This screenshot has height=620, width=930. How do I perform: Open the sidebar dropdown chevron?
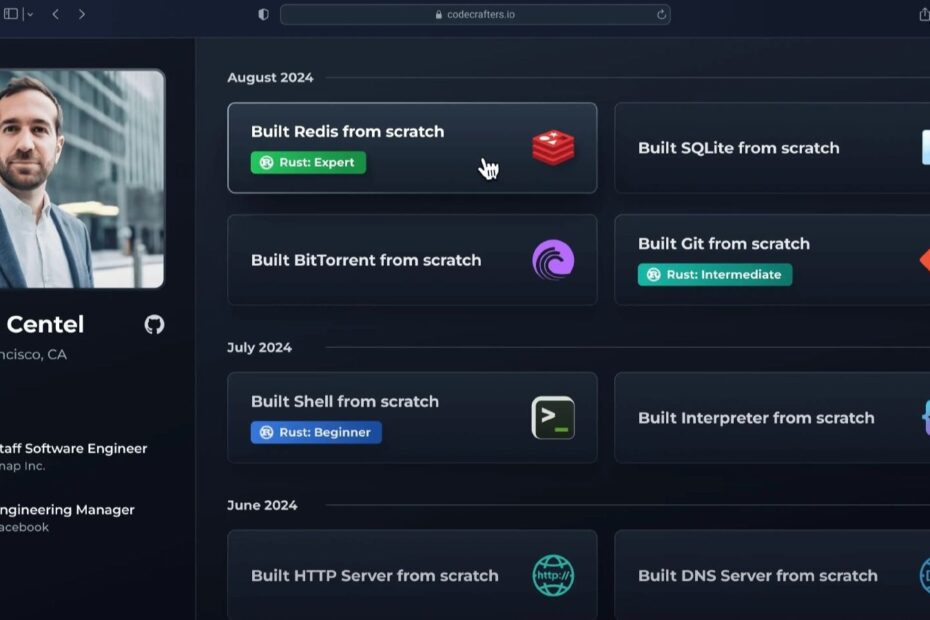(x=29, y=14)
